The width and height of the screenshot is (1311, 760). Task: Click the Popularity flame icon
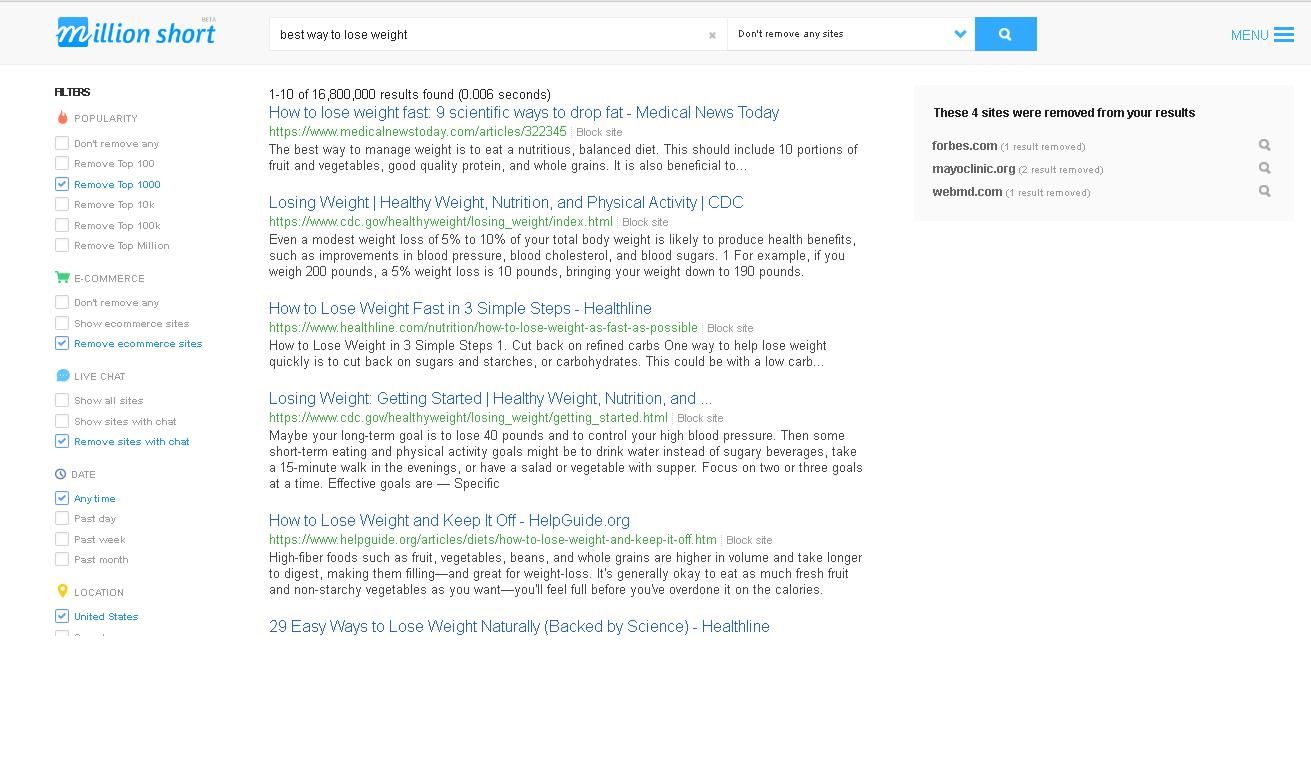click(62, 118)
